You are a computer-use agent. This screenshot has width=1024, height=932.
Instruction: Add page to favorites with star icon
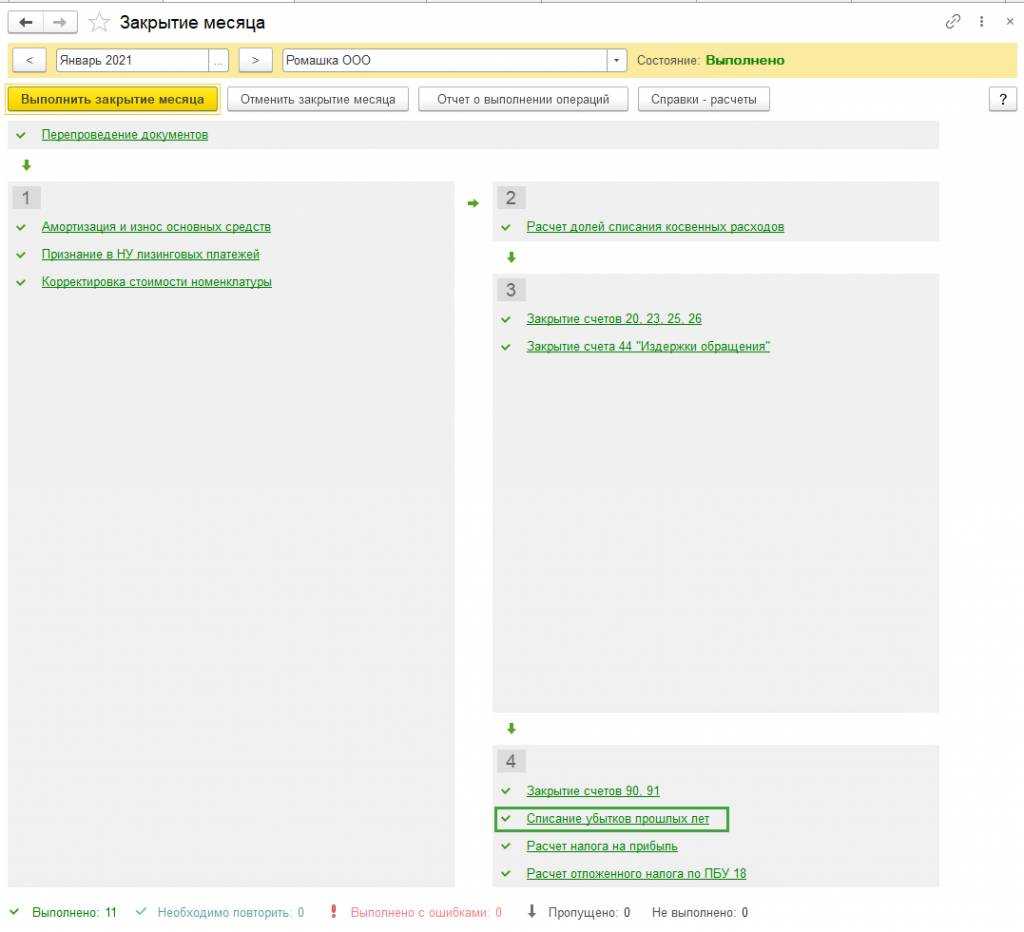pyautogui.click(x=99, y=22)
